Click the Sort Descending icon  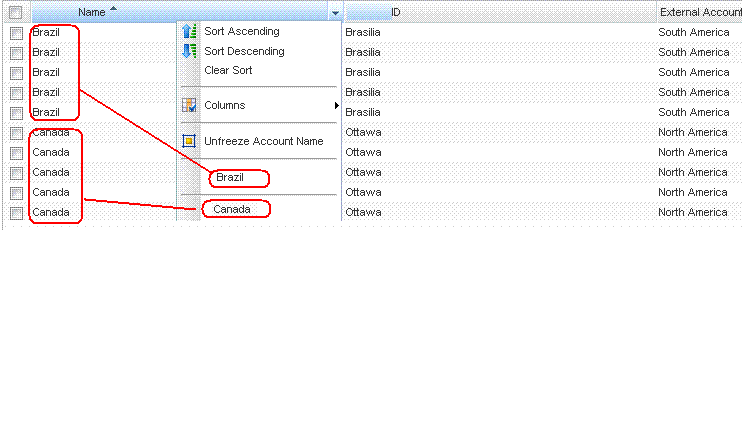point(189,51)
